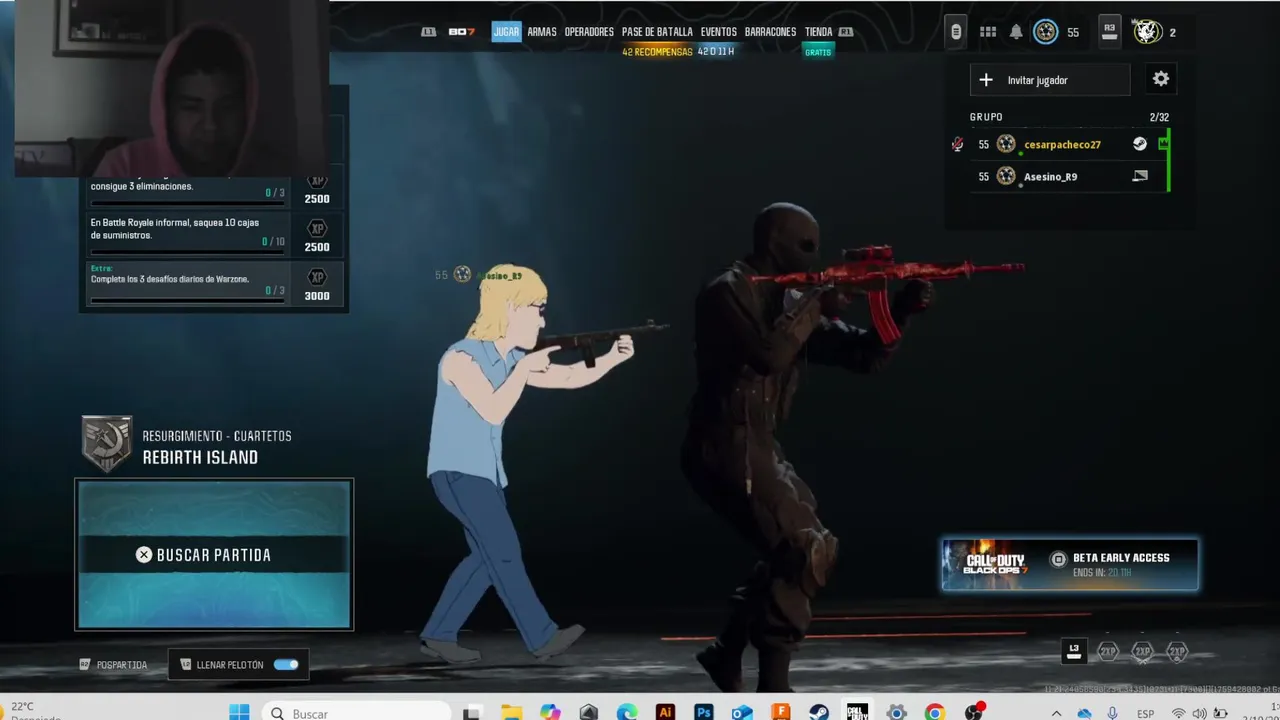
Task: Toggle muted microphone icon beside cesarpacheco27
Action: coord(957,145)
